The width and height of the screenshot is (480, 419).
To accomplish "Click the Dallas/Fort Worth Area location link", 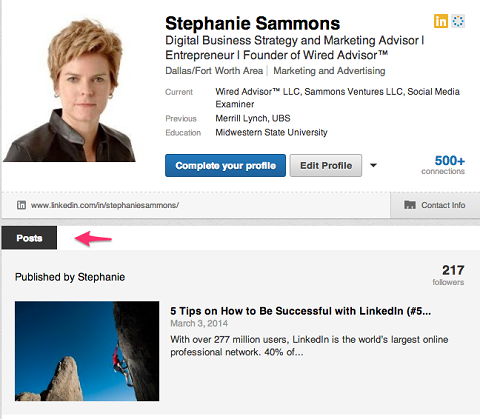I will click(x=214, y=71).
